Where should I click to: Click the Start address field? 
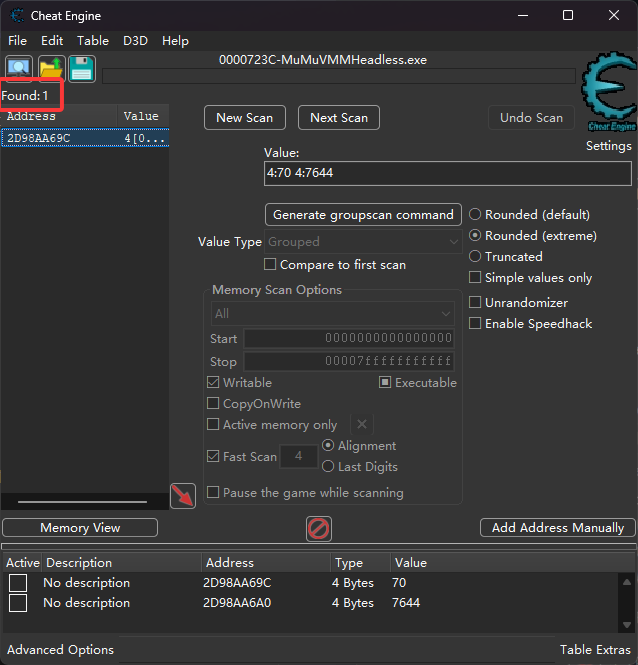click(x=349, y=338)
